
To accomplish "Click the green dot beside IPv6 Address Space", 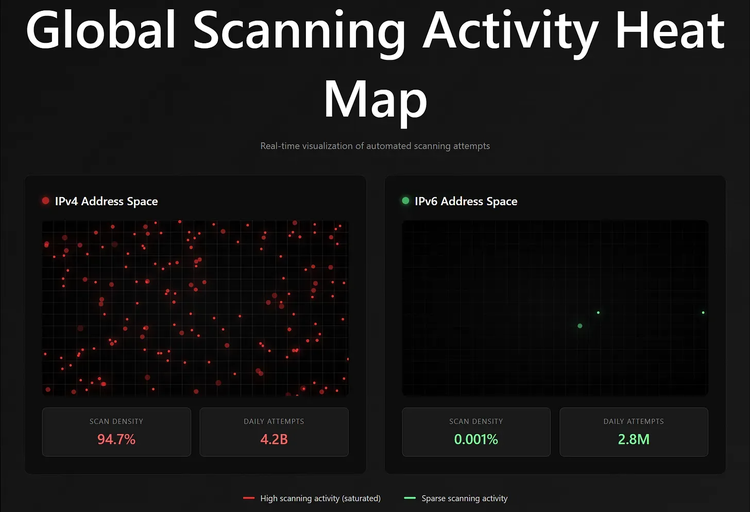I will tap(405, 201).
